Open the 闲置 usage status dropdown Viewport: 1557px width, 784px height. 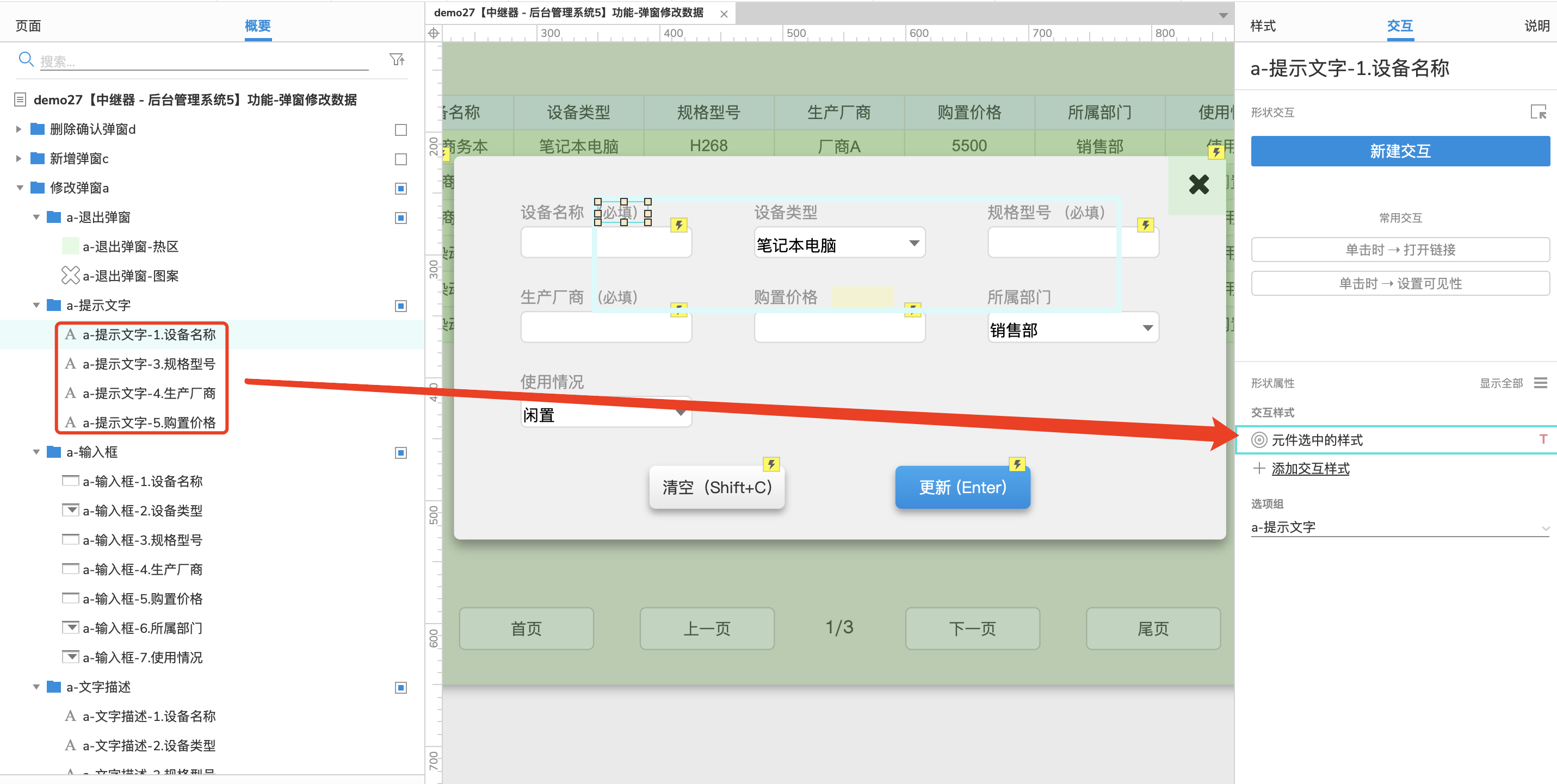click(x=605, y=413)
